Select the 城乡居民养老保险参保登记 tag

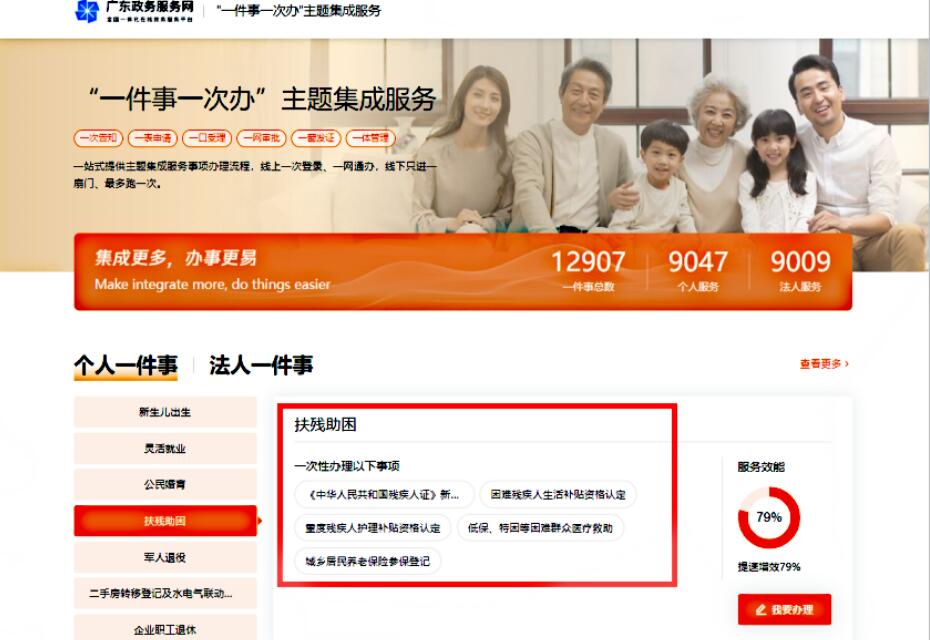click(x=366, y=559)
